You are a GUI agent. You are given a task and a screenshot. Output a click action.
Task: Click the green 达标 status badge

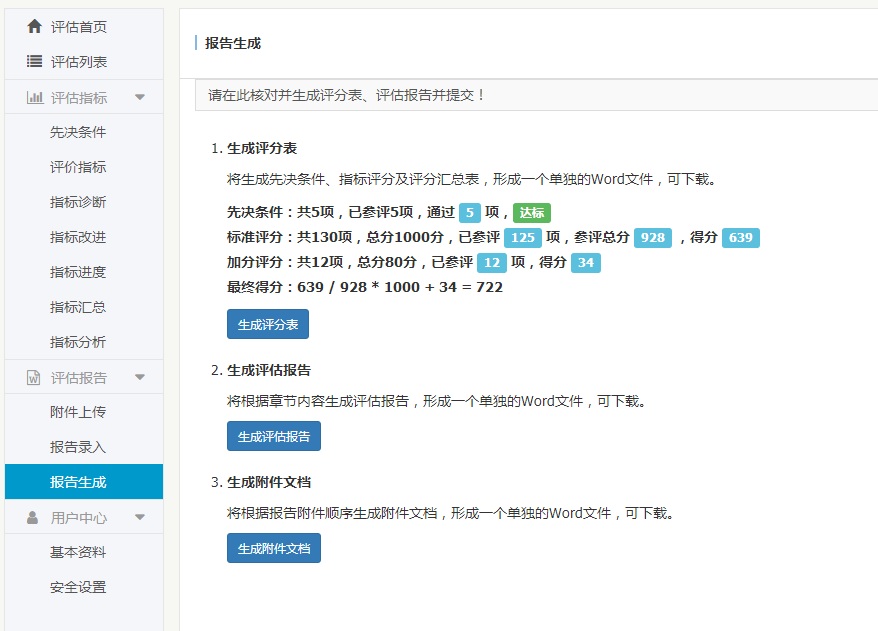pos(532,212)
